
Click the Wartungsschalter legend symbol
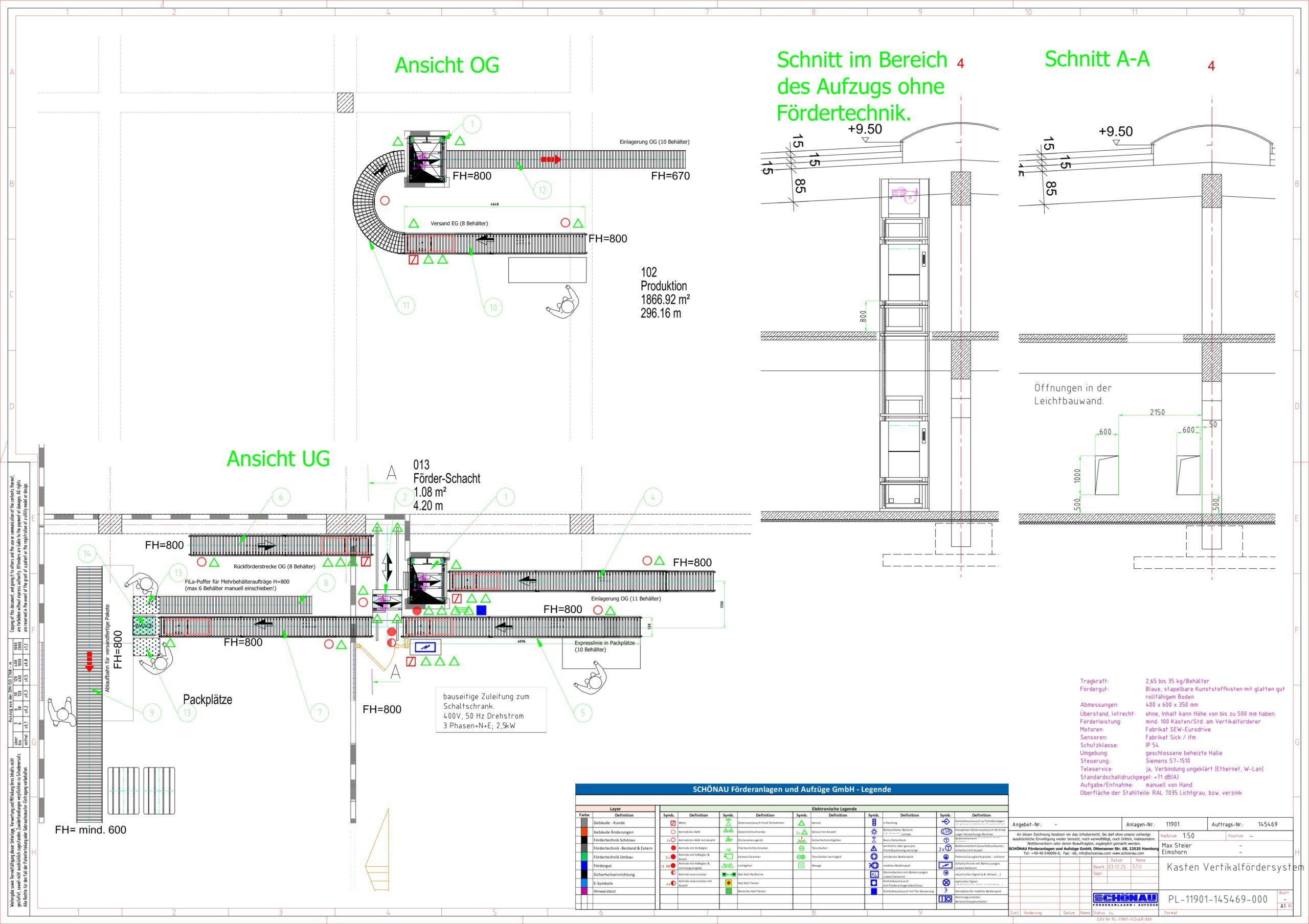click(945, 899)
